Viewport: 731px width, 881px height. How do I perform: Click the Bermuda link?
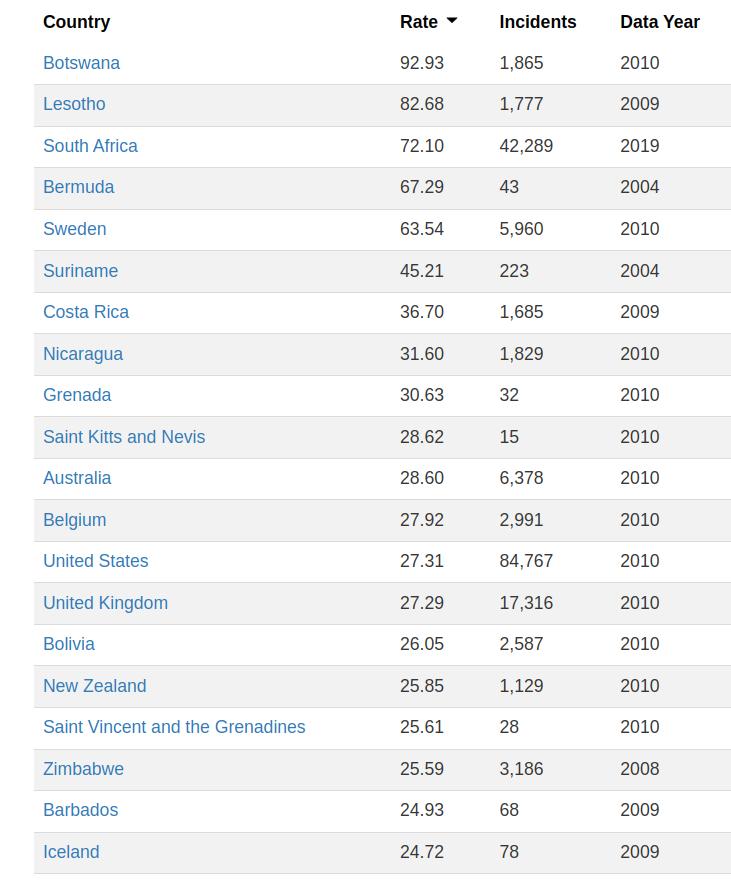coord(78,187)
